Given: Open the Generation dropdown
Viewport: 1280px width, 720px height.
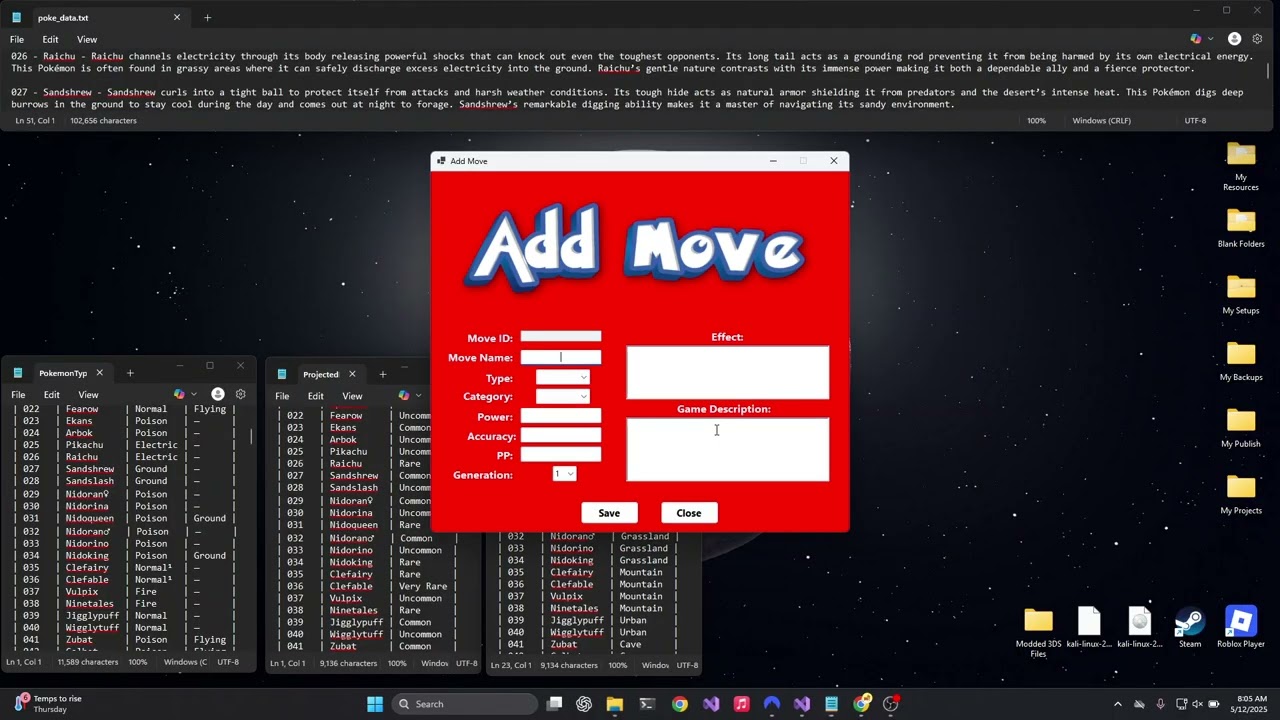Looking at the screenshot, I should coord(564,474).
